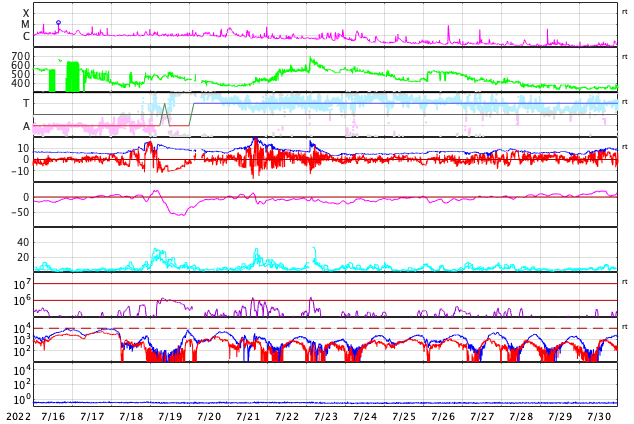Select the 2022 year label
The image size is (634, 424).
tap(19, 416)
